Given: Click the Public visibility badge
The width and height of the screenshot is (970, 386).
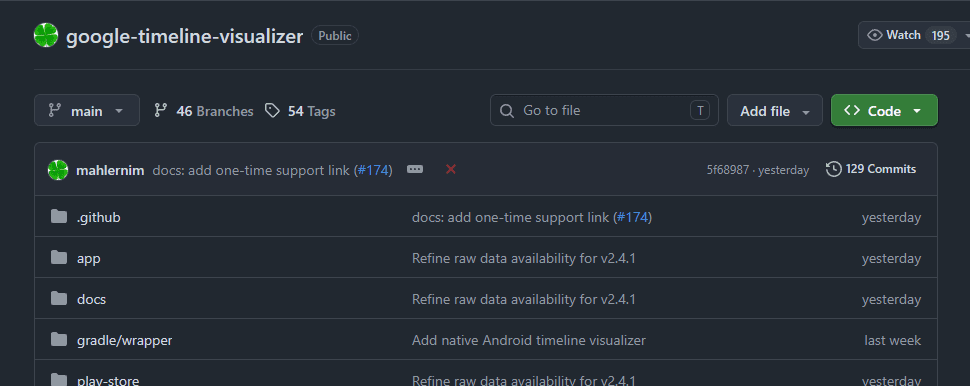Looking at the screenshot, I should tap(335, 36).
